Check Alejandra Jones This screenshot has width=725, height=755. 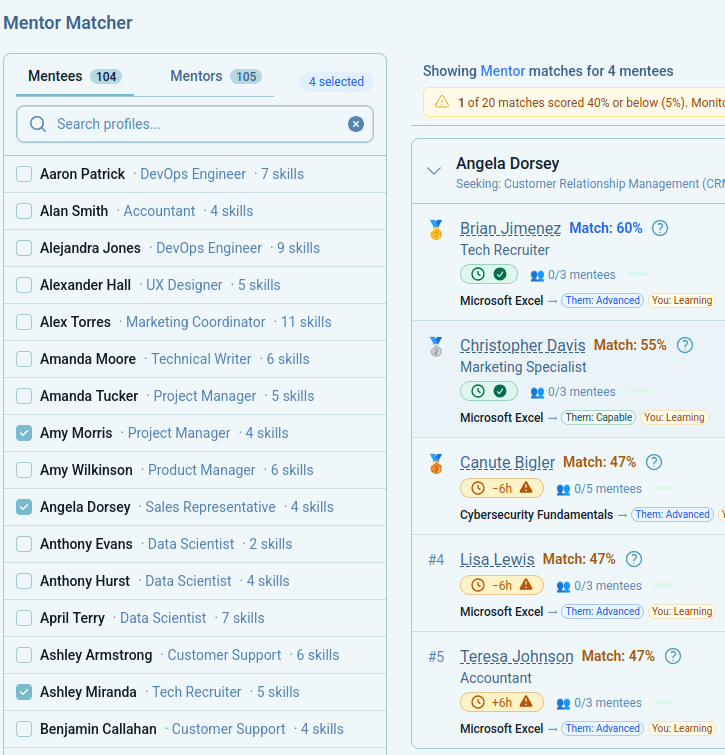(24, 248)
